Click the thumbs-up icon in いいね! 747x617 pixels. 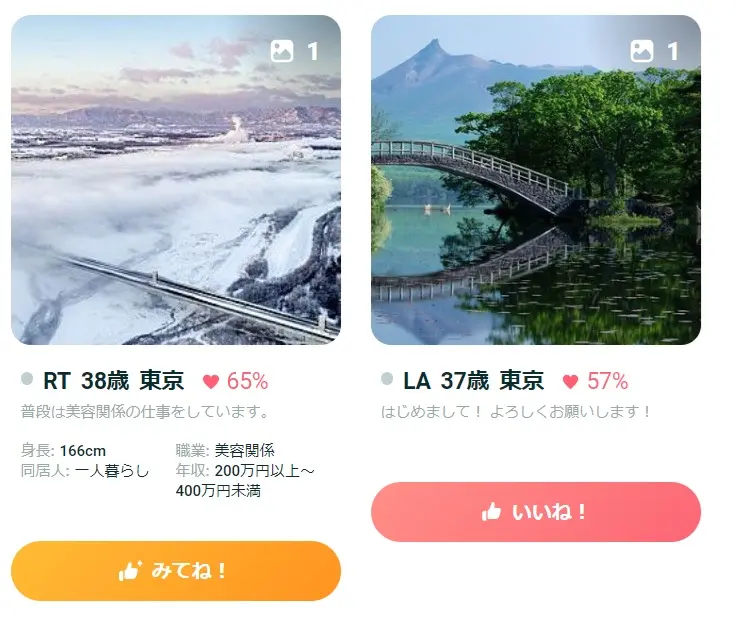[491, 512]
